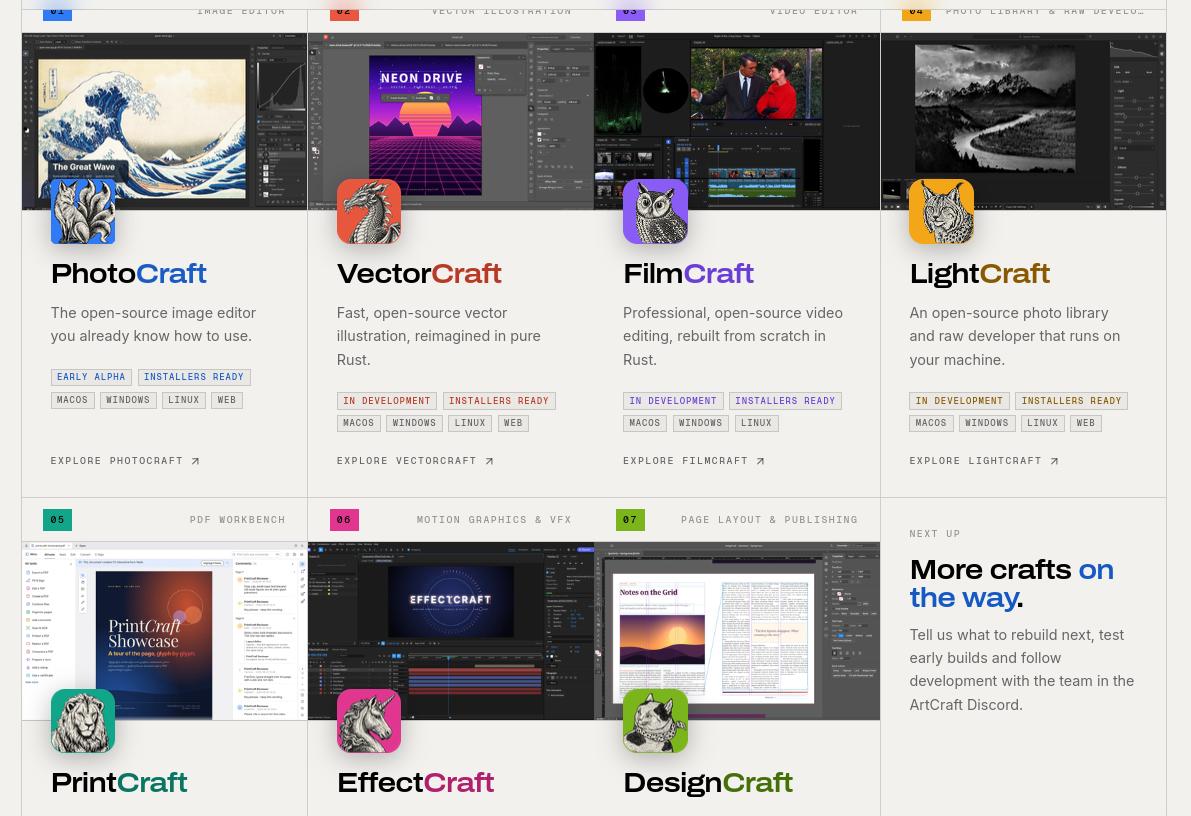Click the Installers Ready tag on LightCraft
This screenshot has width=1191, height=816.
pos(1072,400)
